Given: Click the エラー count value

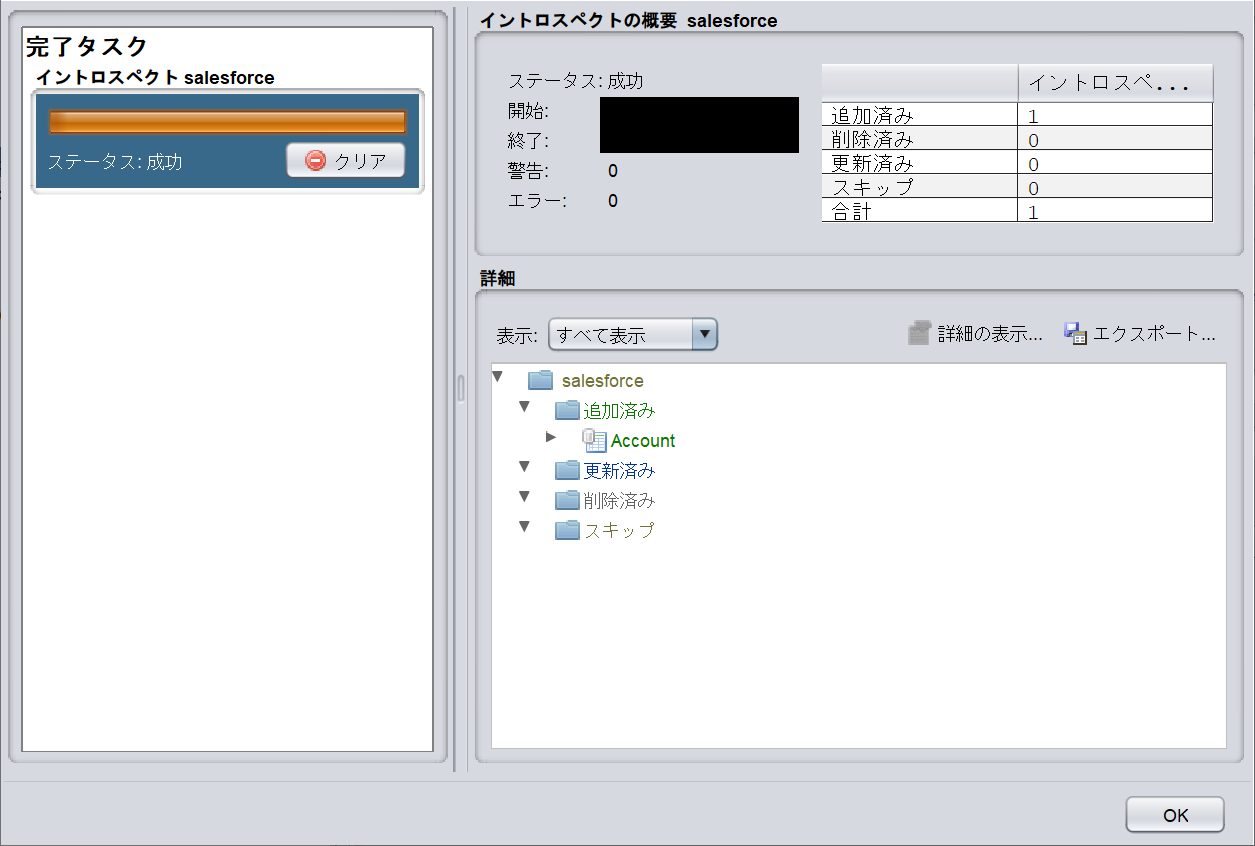Looking at the screenshot, I should (613, 201).
